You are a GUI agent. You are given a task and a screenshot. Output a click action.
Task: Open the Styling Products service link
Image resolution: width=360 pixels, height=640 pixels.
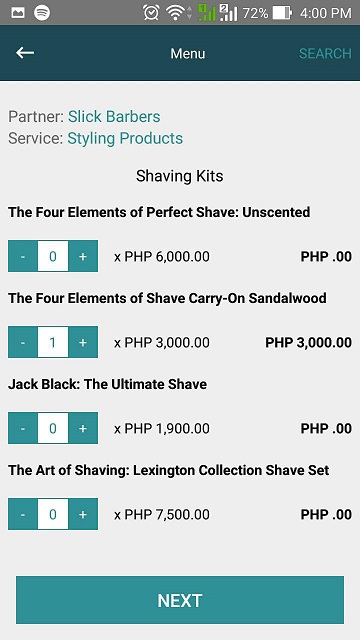125,138
